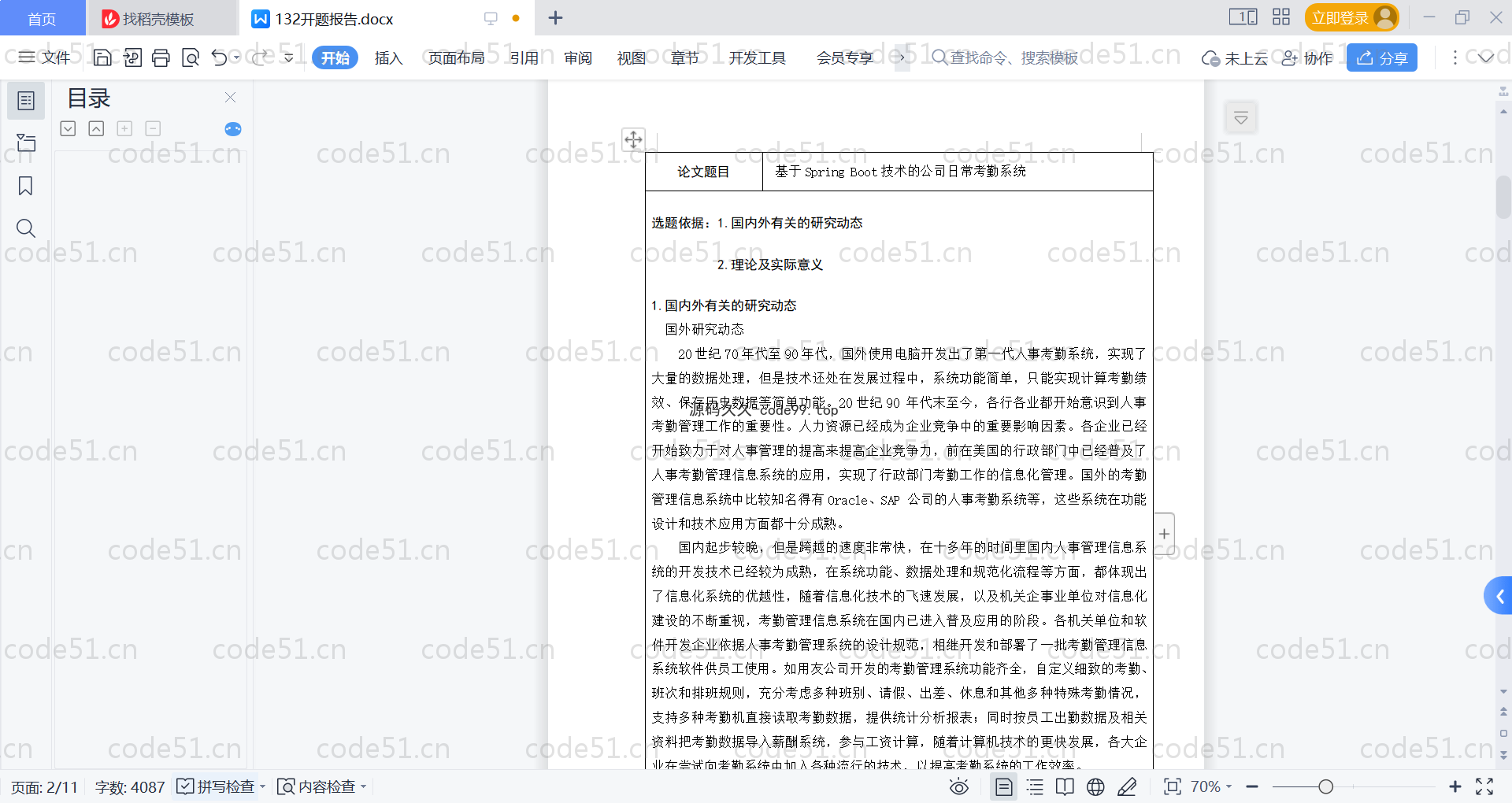Click the 分享 share button
Image resolution: width=1512 pixels, height=803 pixels.
point(1382,57)
